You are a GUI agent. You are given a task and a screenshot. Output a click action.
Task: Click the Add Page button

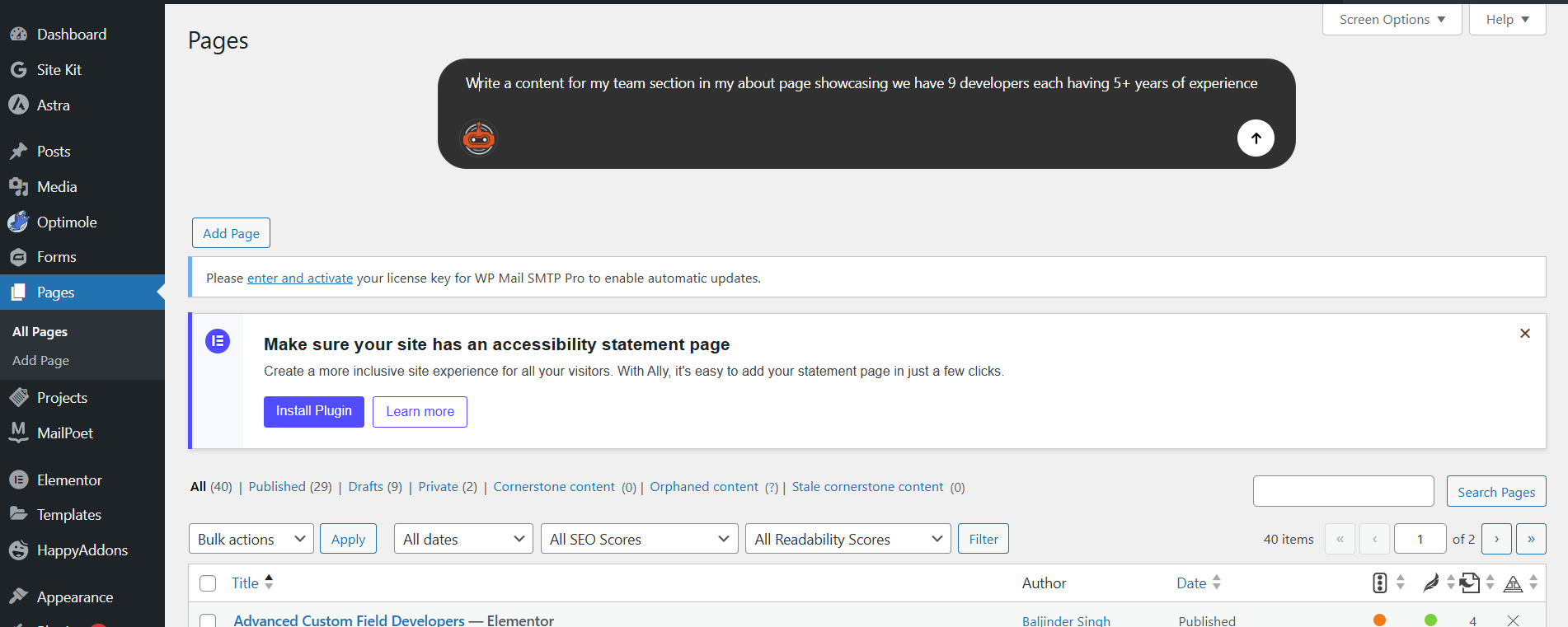(231, 233)
